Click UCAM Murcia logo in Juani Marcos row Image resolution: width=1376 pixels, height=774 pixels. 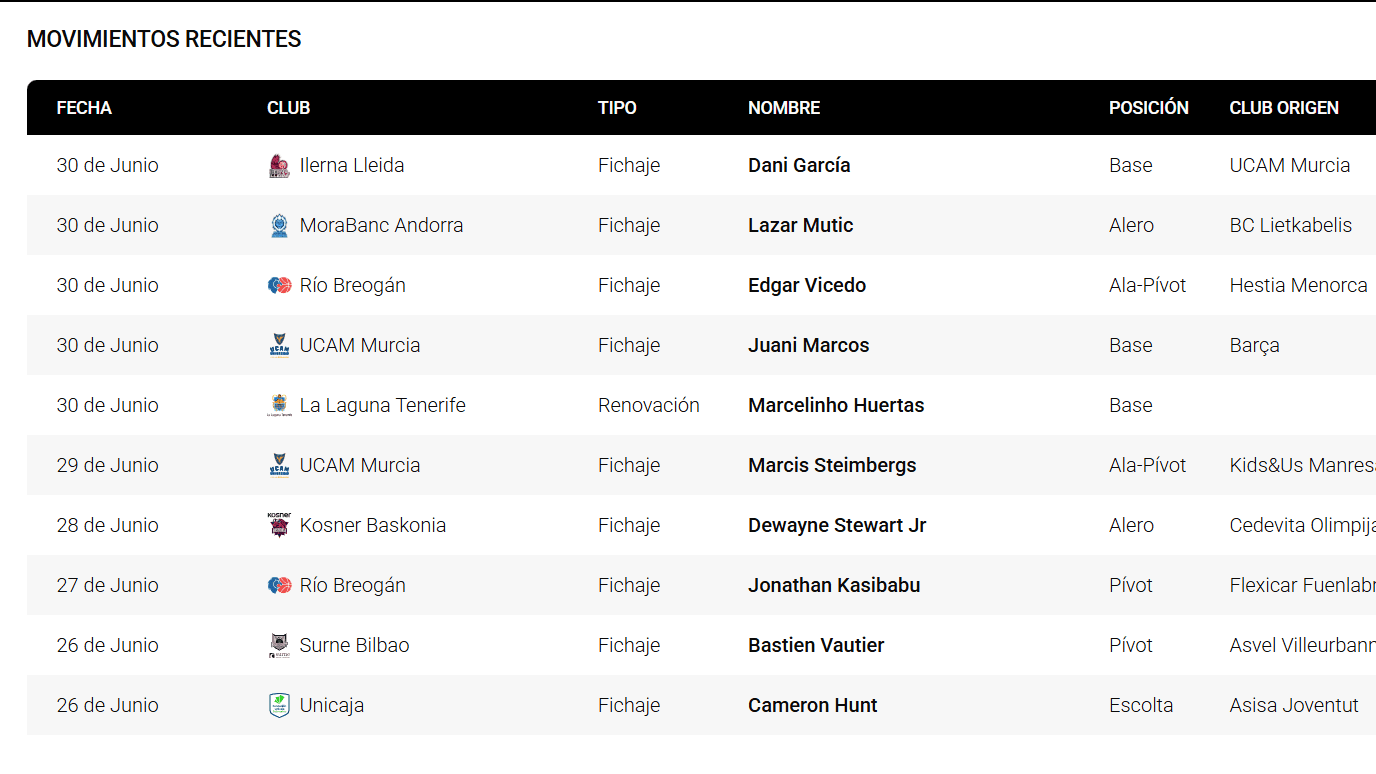[279, 346]
